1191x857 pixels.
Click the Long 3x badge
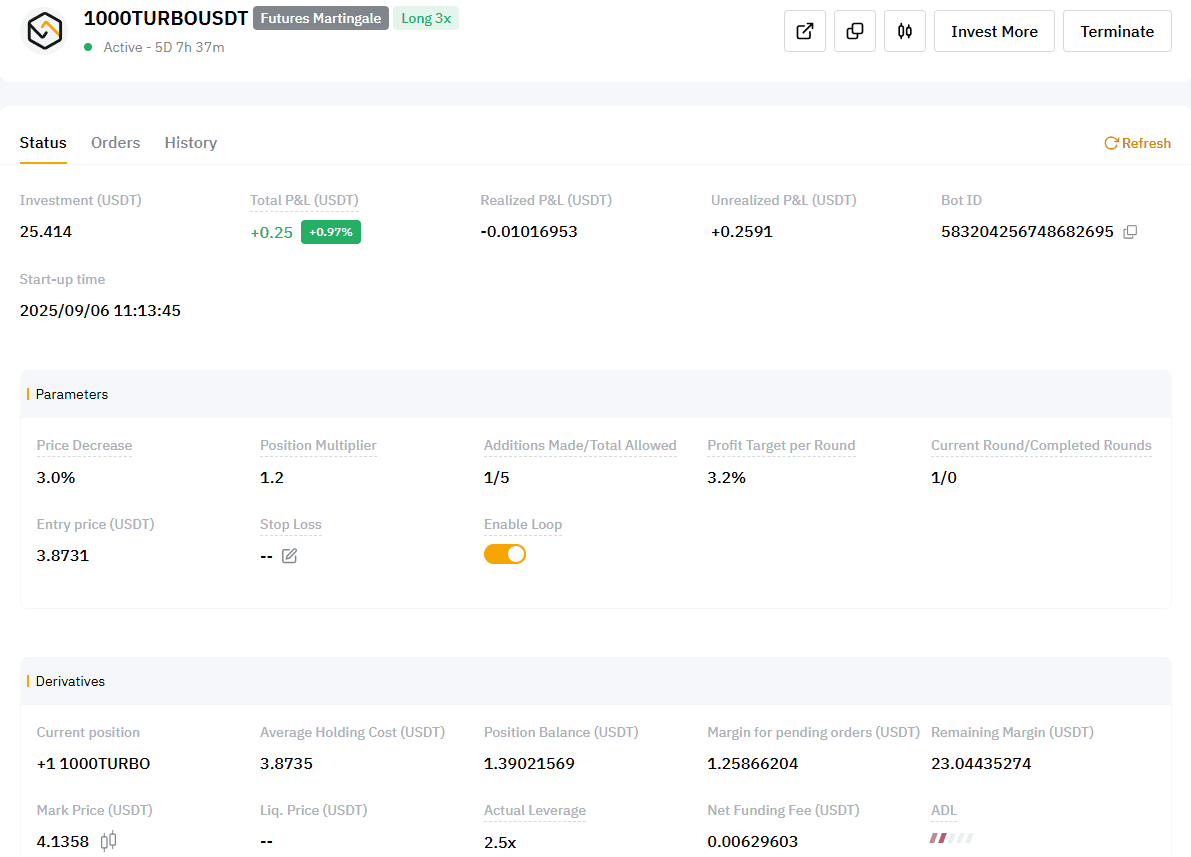[426, 18]
